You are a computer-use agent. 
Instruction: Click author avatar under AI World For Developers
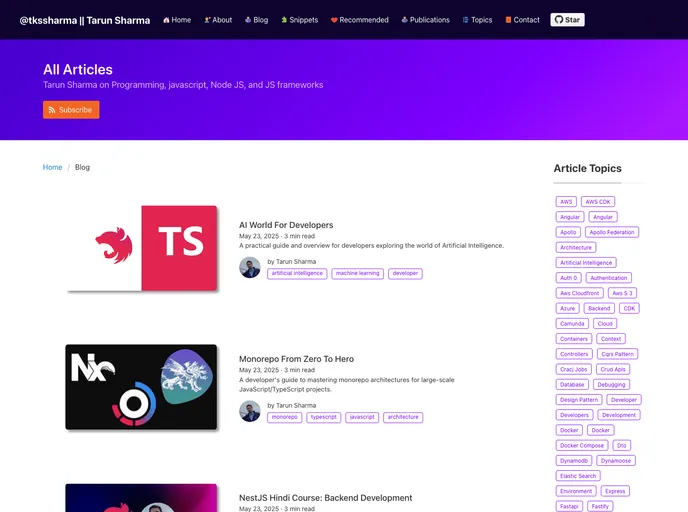(x=250, y=267)
